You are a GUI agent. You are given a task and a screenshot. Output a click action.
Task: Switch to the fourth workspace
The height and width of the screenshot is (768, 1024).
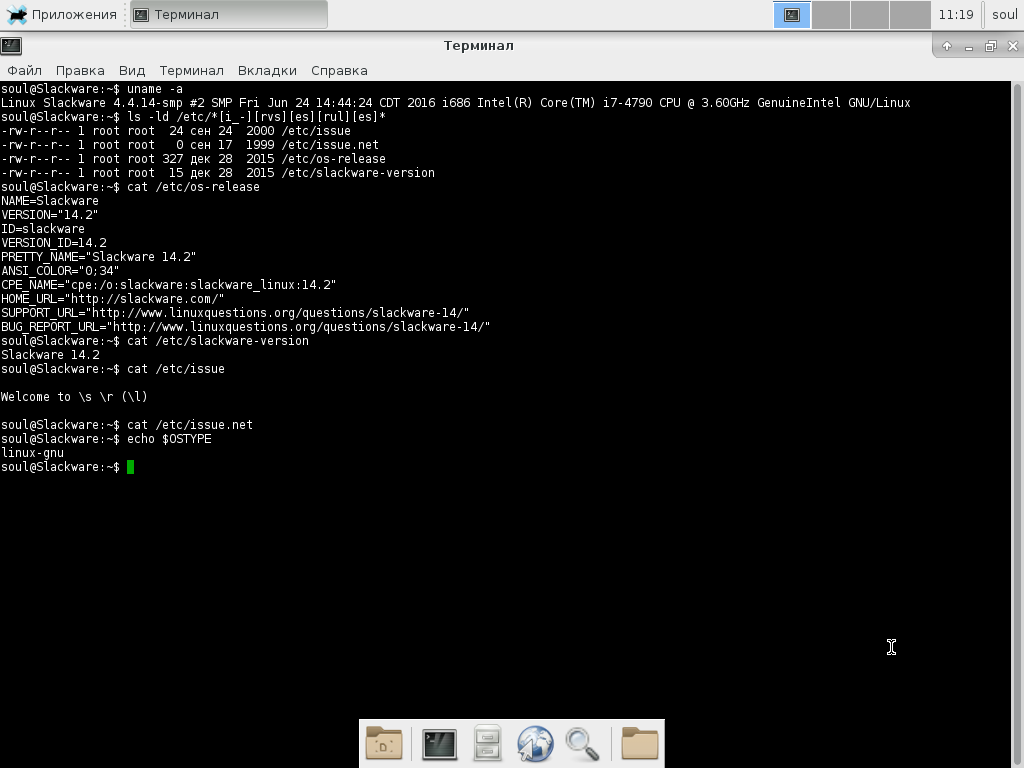coord(910,15)
